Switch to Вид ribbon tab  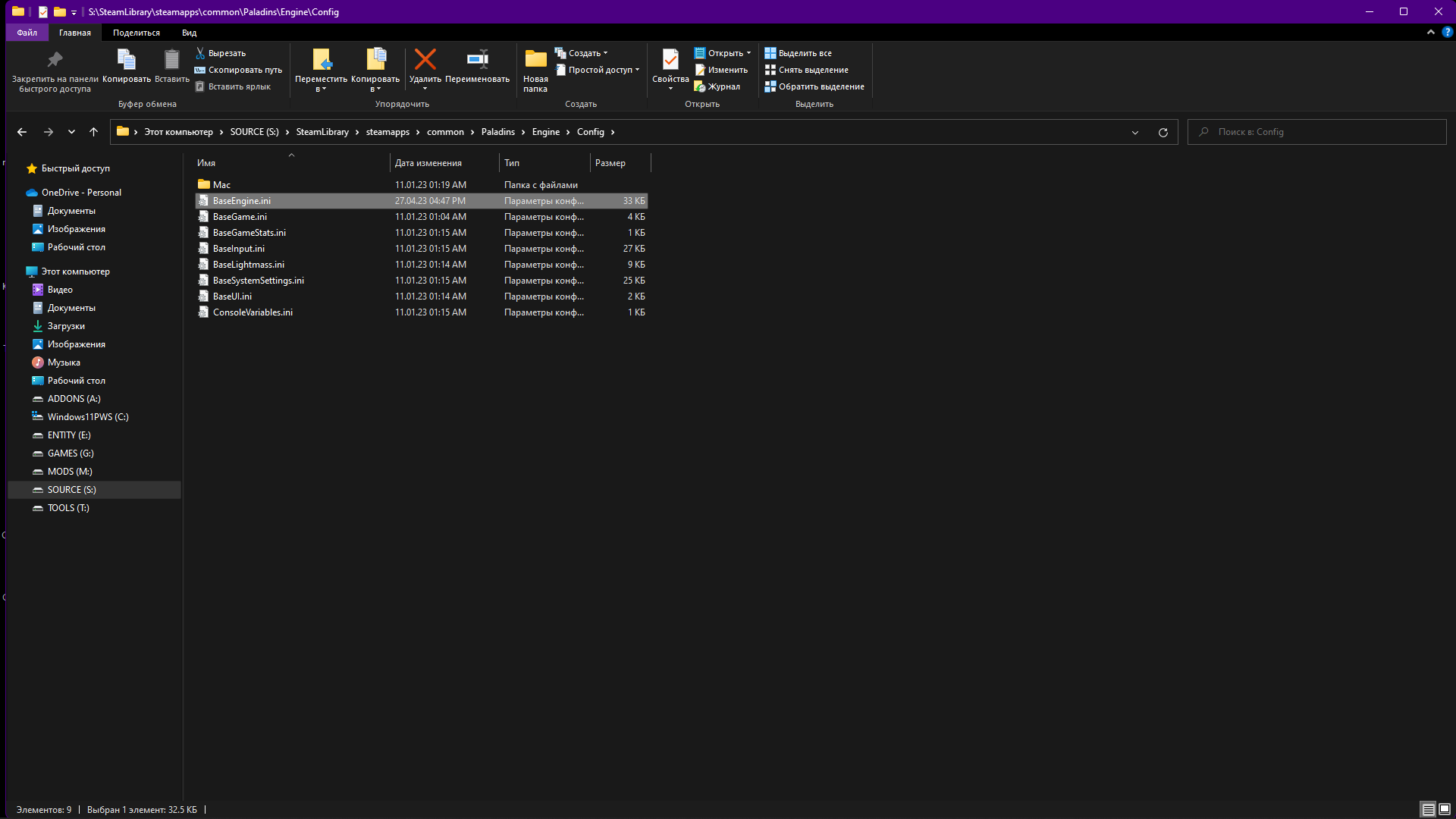click(x=189, y=33)
